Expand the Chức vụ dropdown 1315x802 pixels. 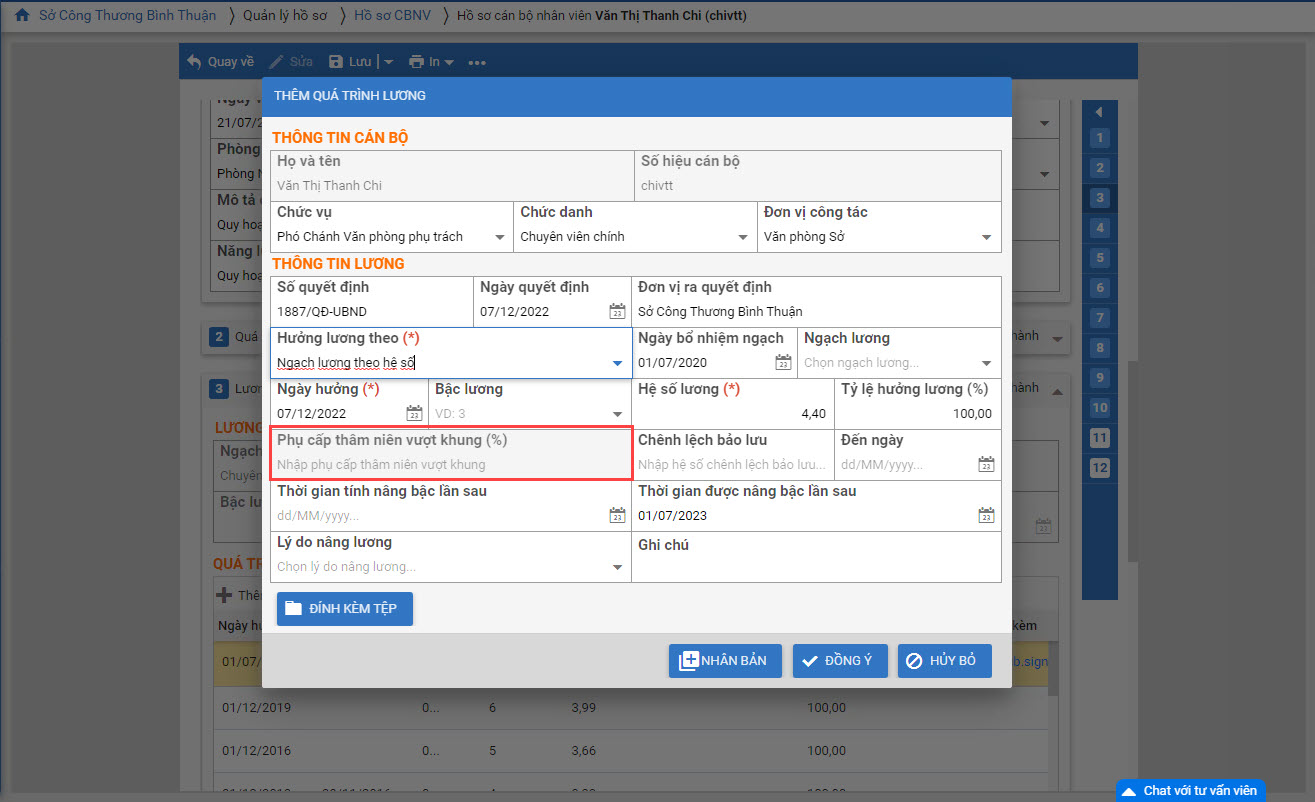coord(500,238)
